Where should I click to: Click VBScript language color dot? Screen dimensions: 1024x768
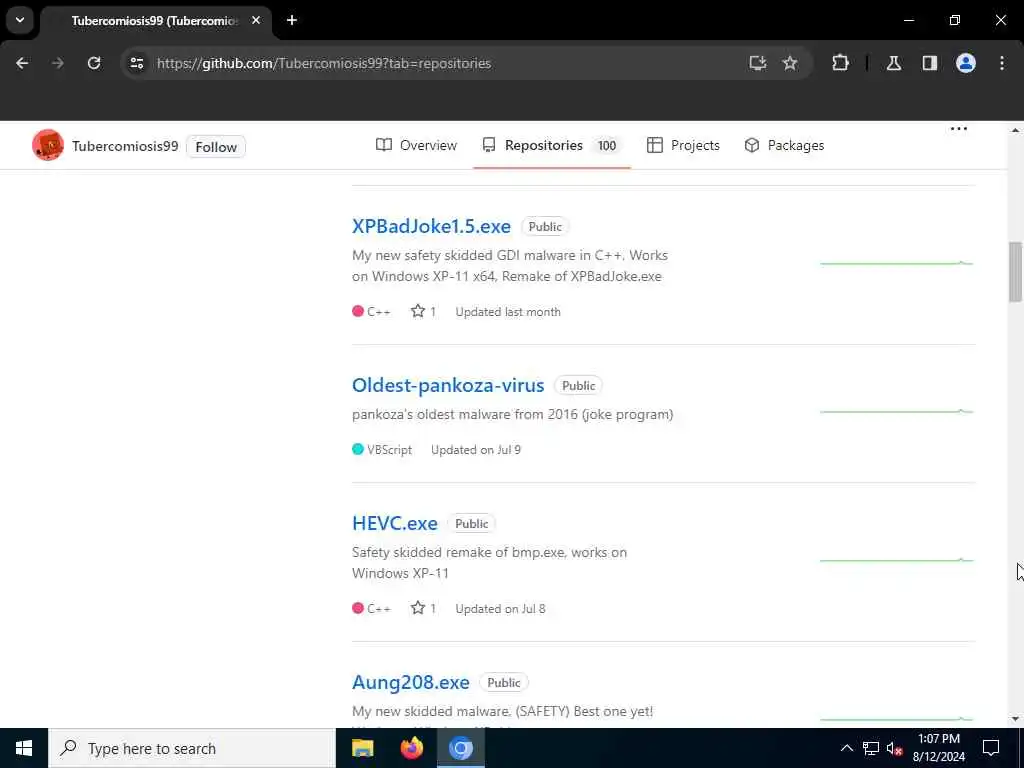pos(358,449)
